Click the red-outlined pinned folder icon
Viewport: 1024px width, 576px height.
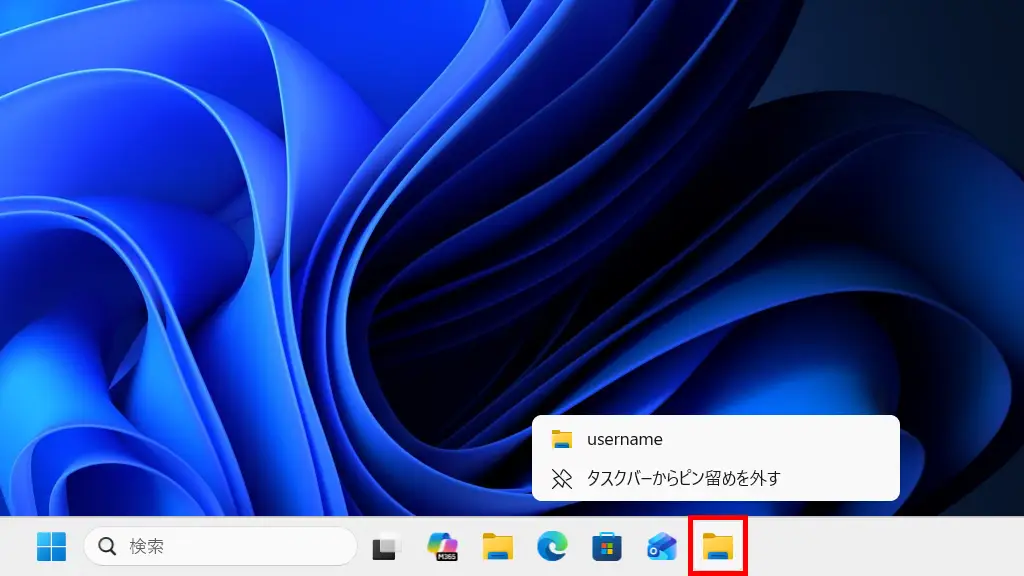click(x=718, y=546)
